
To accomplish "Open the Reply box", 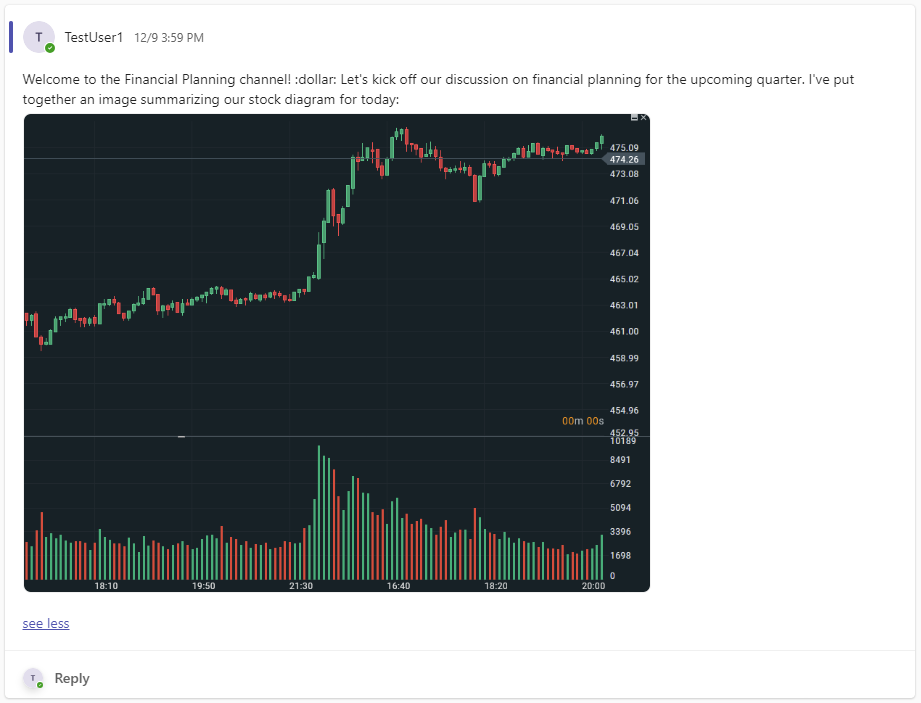I will [x=72, y=679].
